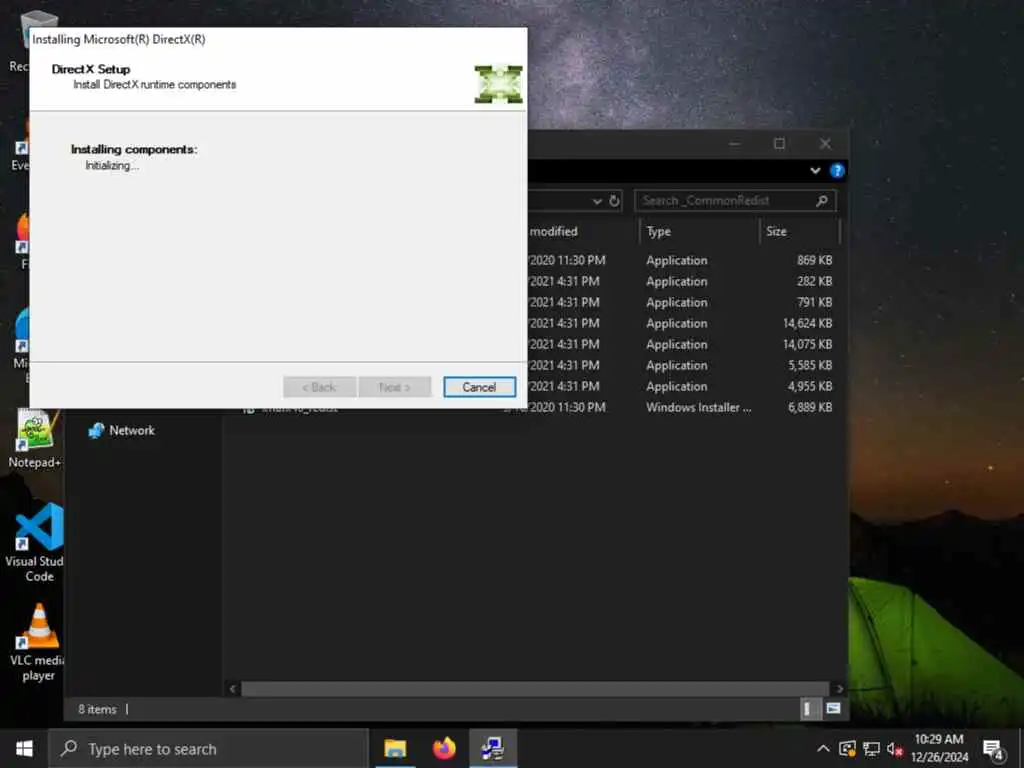
Task: Select Network in Explorer navigation pane
Action: pos(122,430)
